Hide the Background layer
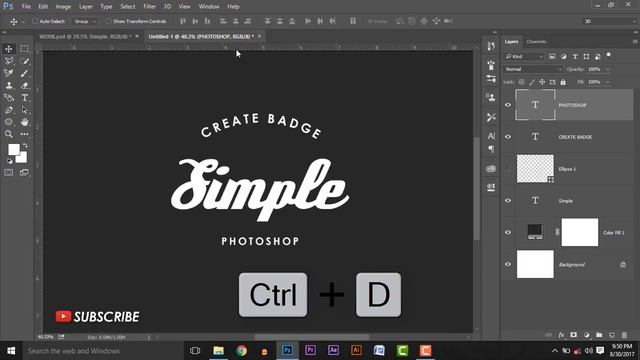The height and width of the screenshot is (360, 640). point(508,264)
